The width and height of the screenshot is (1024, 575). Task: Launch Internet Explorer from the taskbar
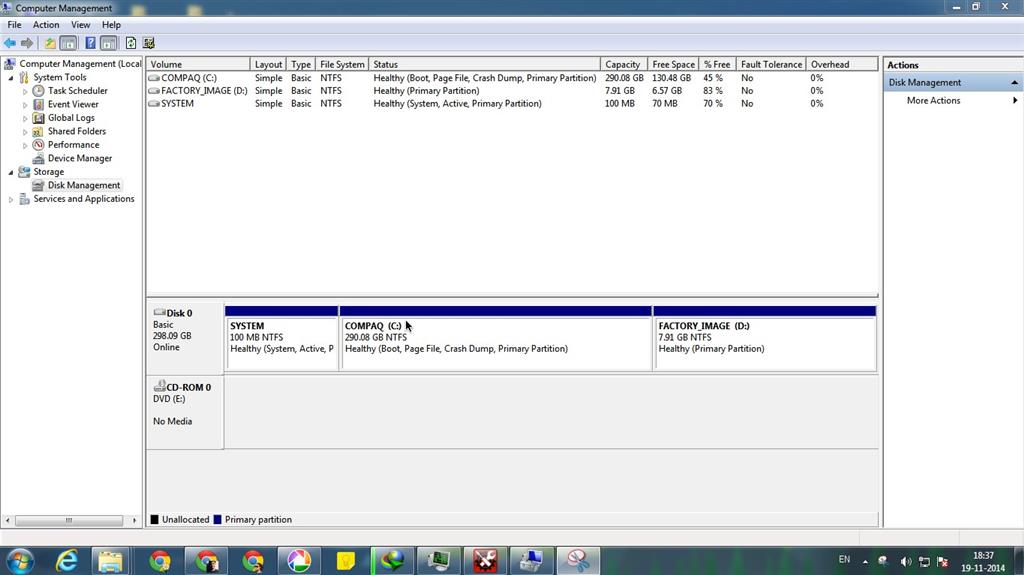[x=67, y=561]
